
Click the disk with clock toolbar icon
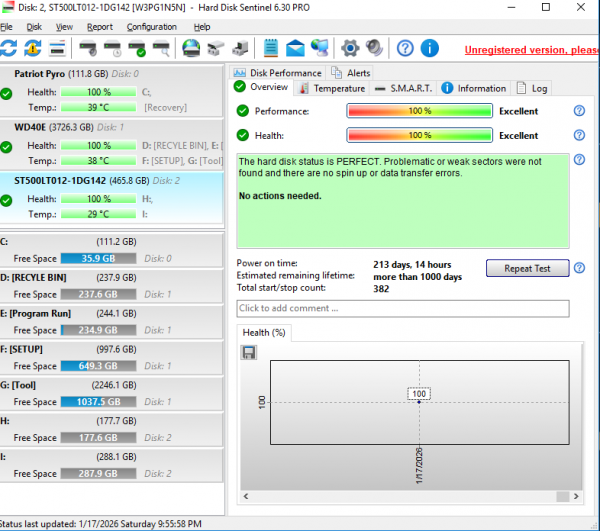(x=112, y=49)
